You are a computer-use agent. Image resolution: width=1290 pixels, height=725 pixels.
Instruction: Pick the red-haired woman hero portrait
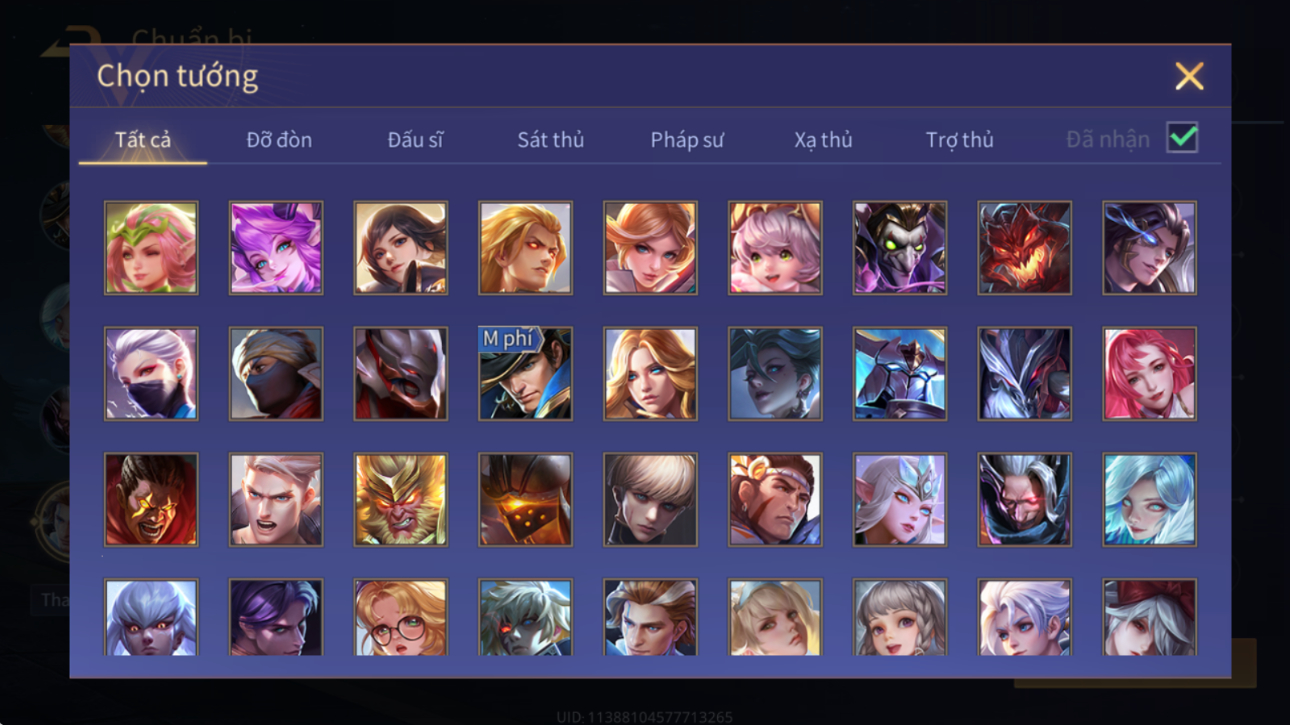1149,374
